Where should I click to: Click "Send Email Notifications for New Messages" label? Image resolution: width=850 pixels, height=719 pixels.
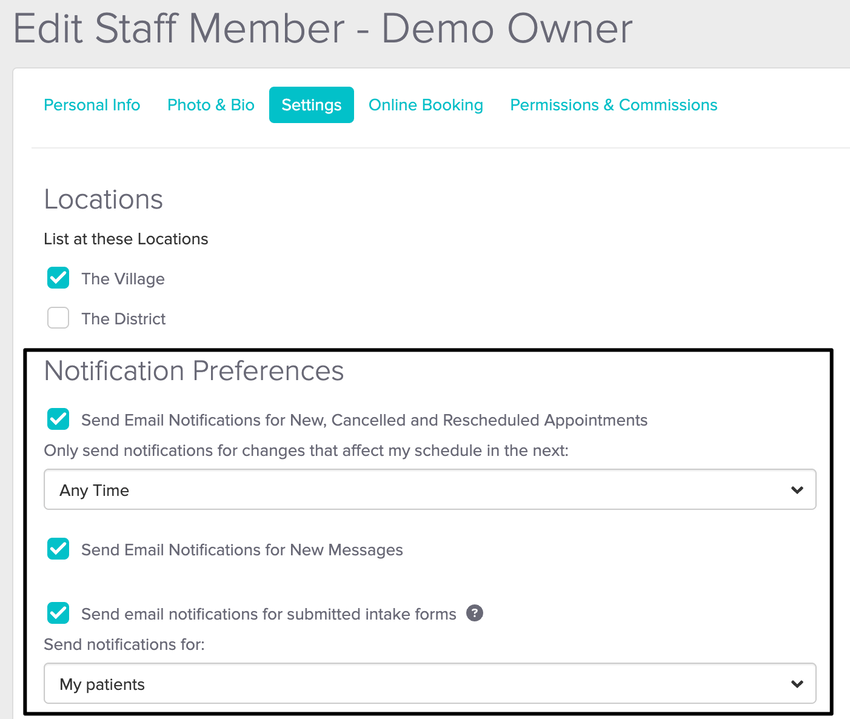click(242, 550)
